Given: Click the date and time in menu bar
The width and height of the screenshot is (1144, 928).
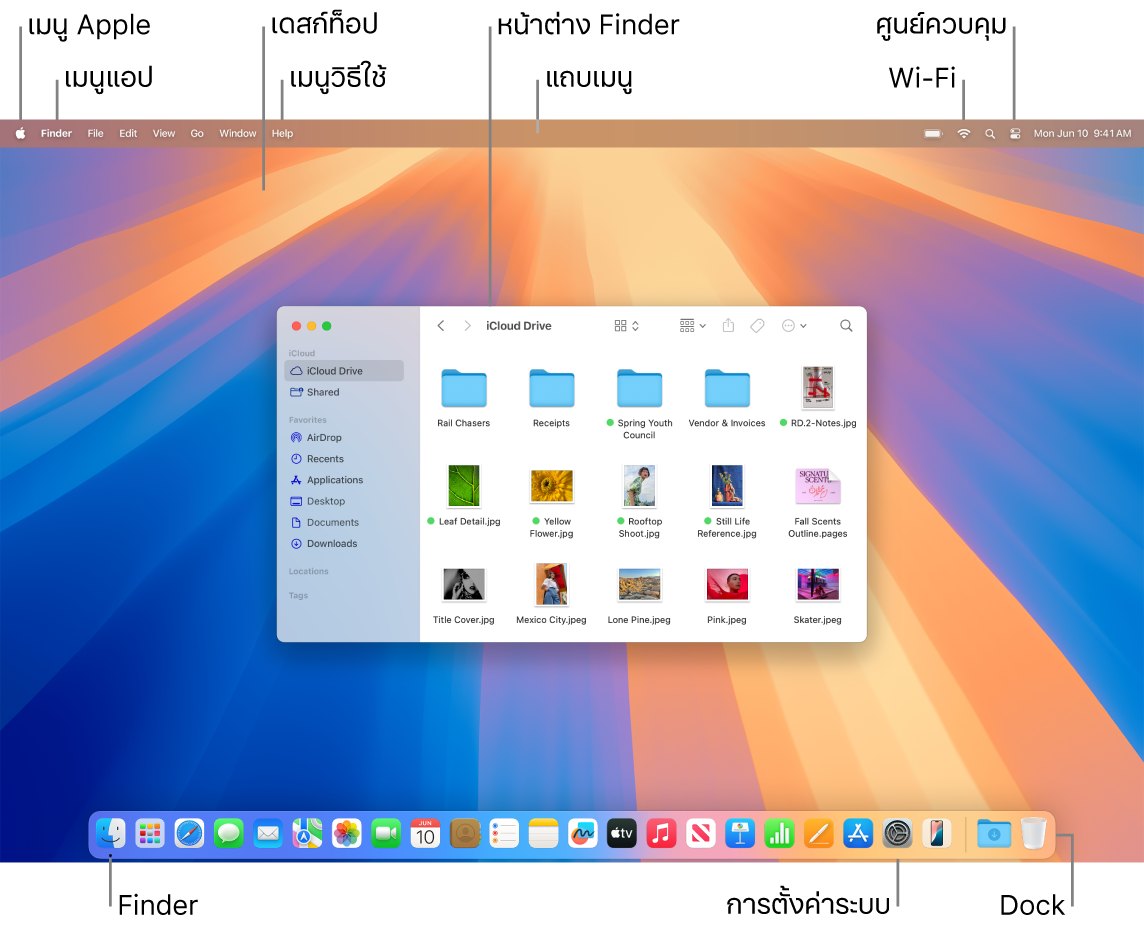Looking at the screenshot, I should click(x=1082, y=134).
